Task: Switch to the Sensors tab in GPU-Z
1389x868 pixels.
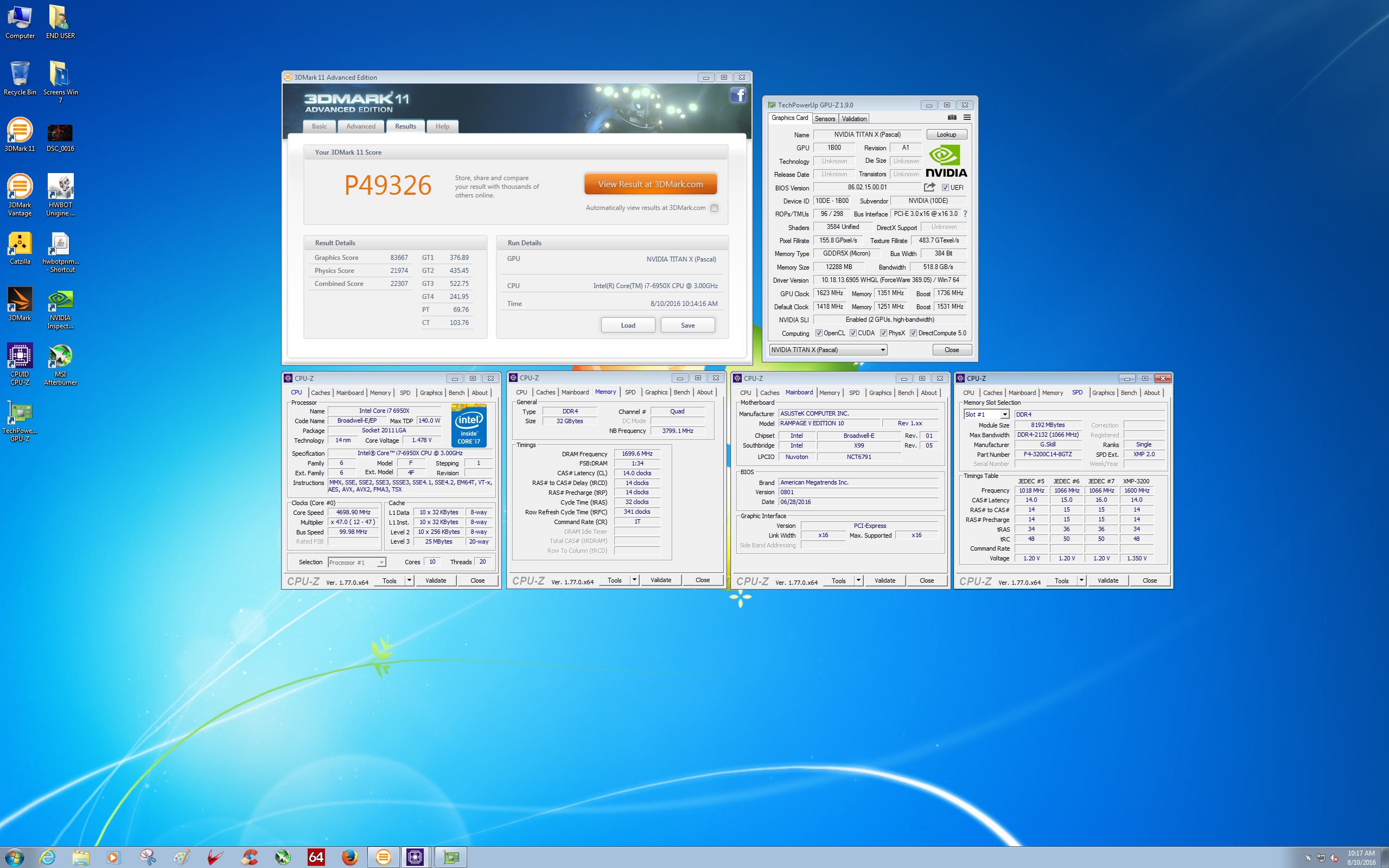Action: click(x=825, y=118)
